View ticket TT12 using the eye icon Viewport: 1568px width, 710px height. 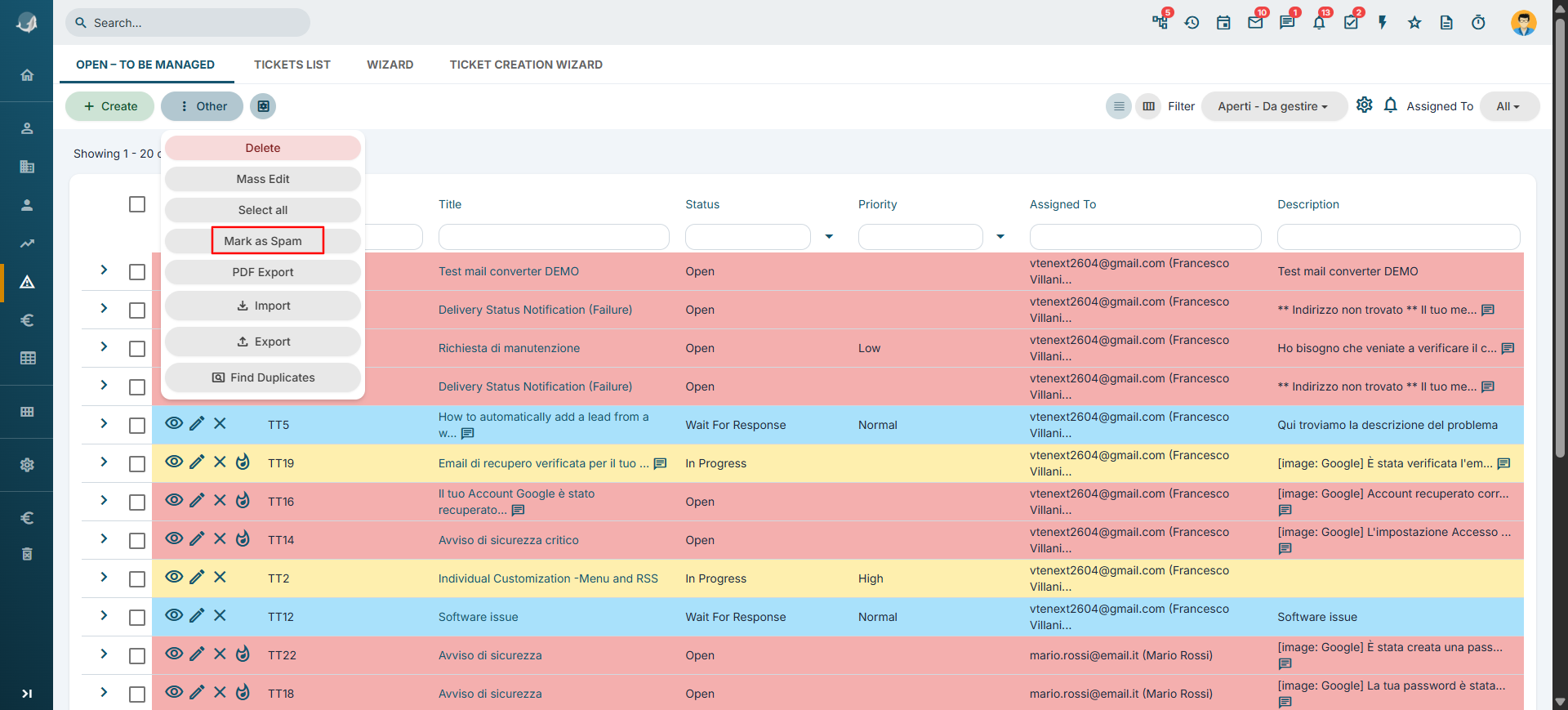[x=174, y=615]
